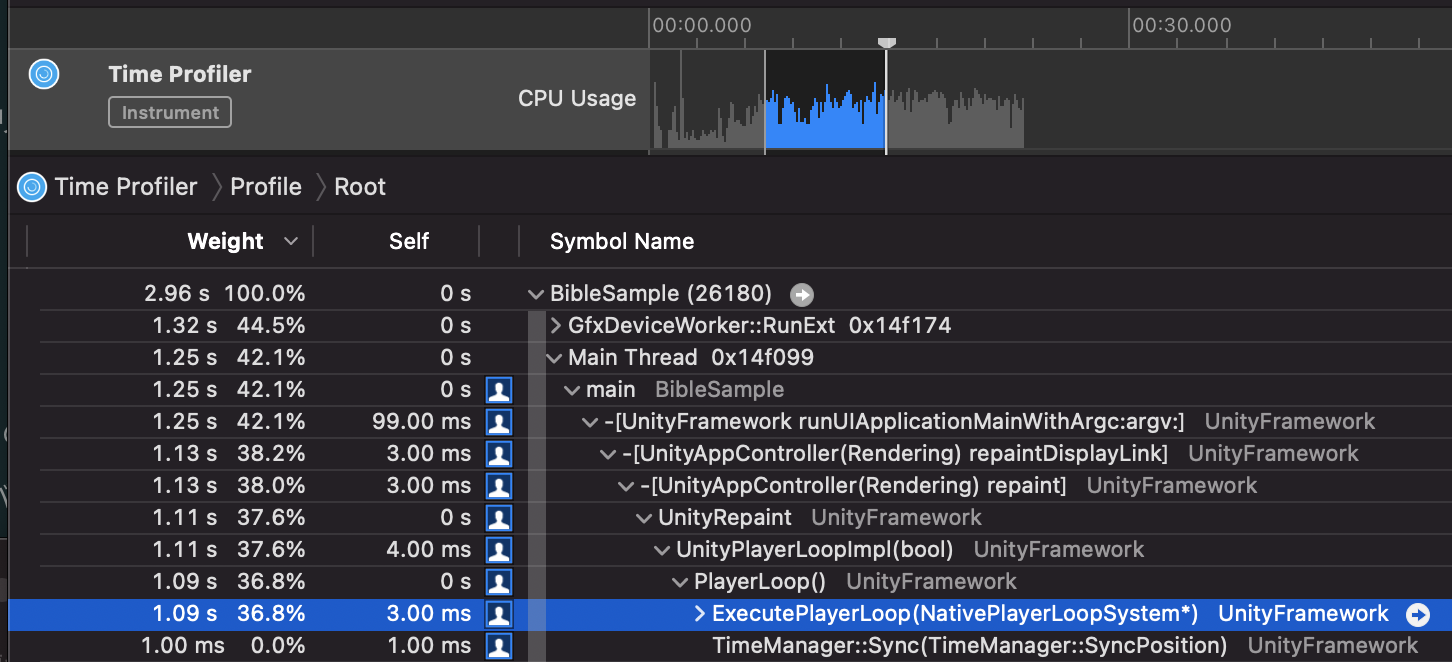Open the Profile breadcrumb item
This screenshot has height=662, width=1452.
coord(265,187)
